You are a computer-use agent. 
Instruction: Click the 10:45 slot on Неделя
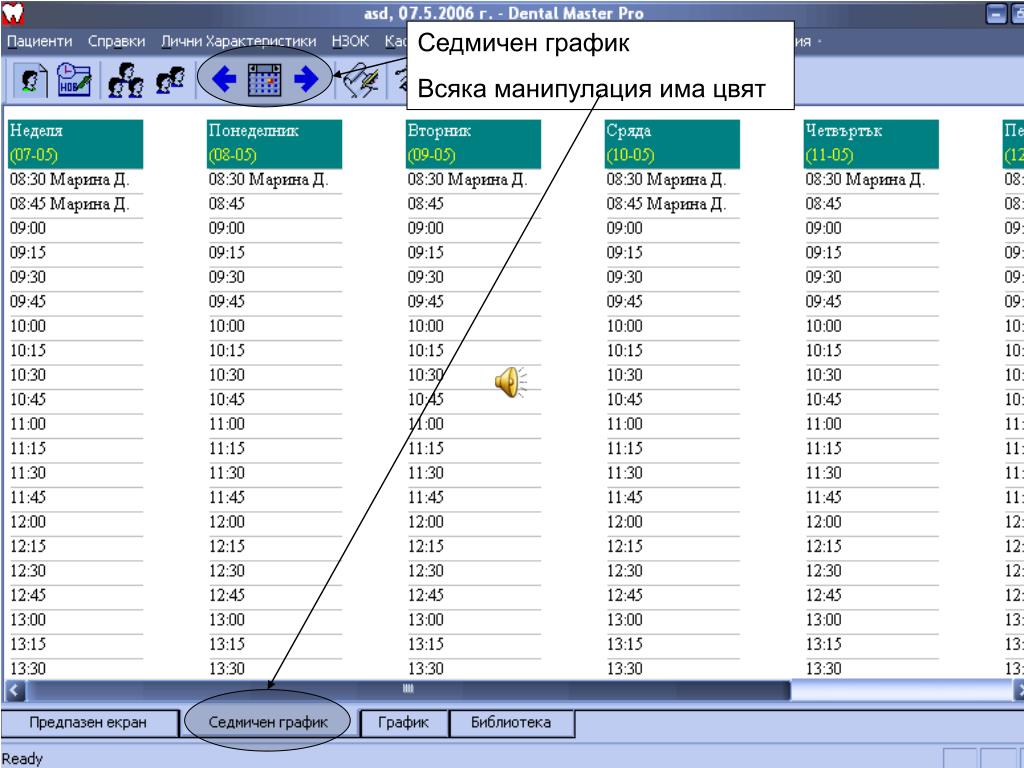click(76, 400)
